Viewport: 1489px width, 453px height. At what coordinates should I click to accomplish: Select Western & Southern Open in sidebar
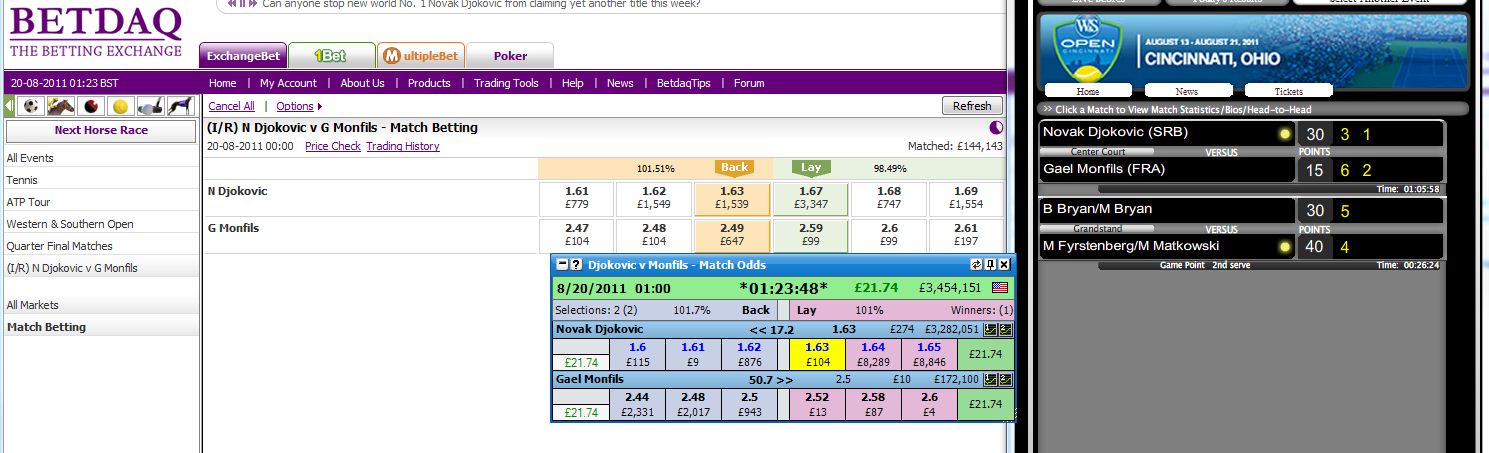click(x=70, y=224)
